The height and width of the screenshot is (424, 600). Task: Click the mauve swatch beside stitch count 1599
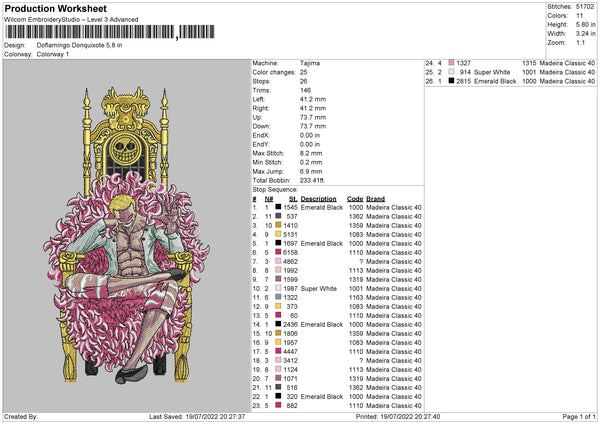coord(278,279)
